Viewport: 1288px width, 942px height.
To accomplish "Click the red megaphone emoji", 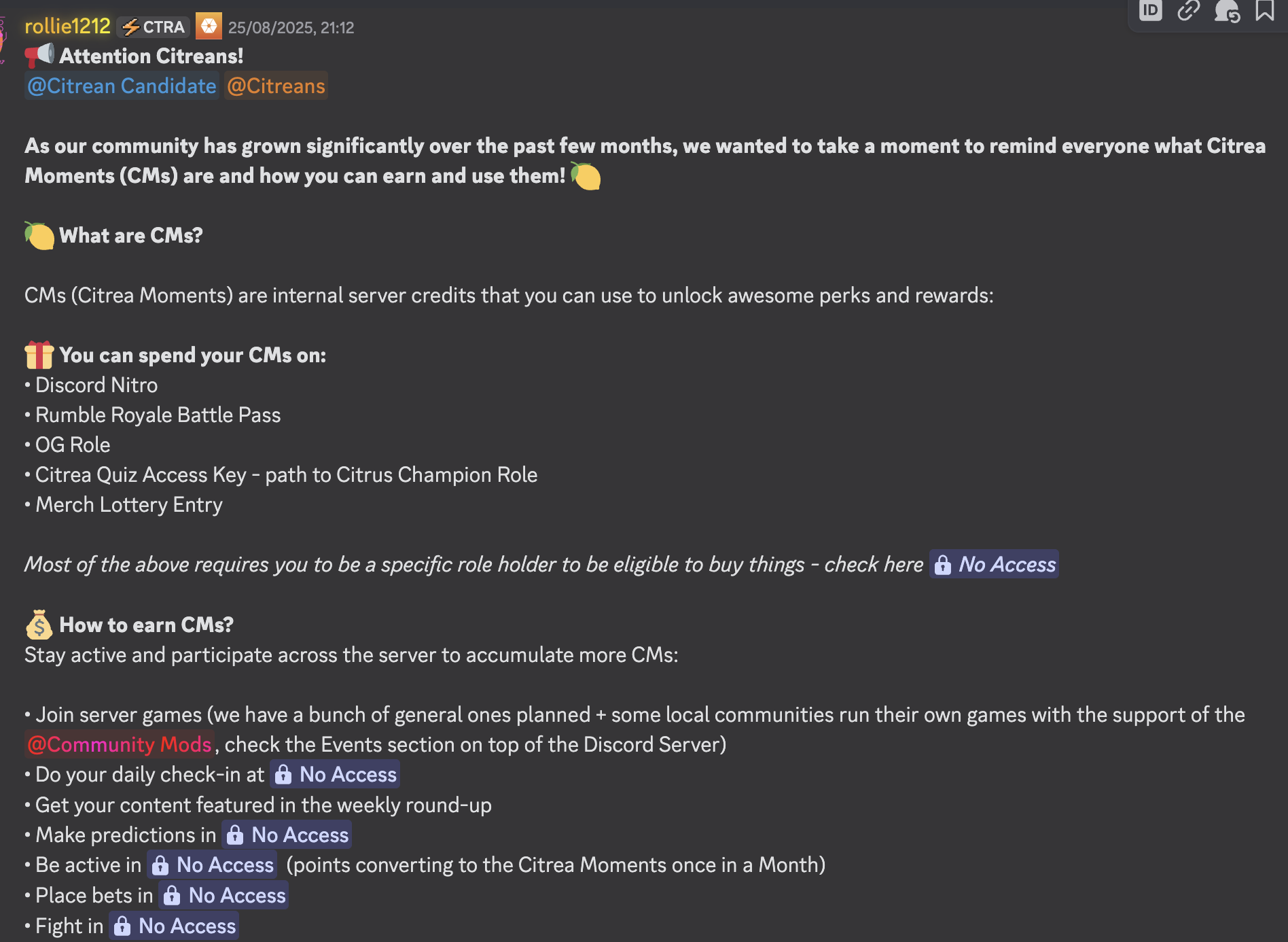I will pos(39,56).
